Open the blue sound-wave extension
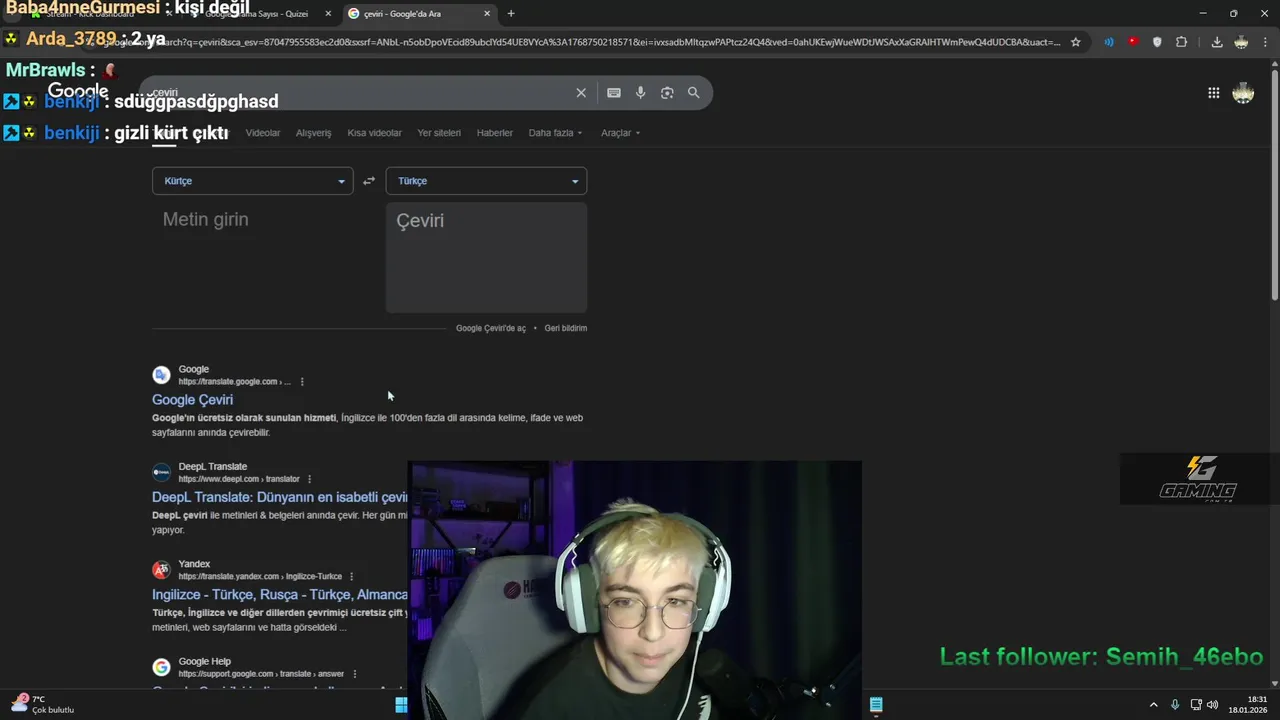1280x720 pixels. (x=1109, y=42)
